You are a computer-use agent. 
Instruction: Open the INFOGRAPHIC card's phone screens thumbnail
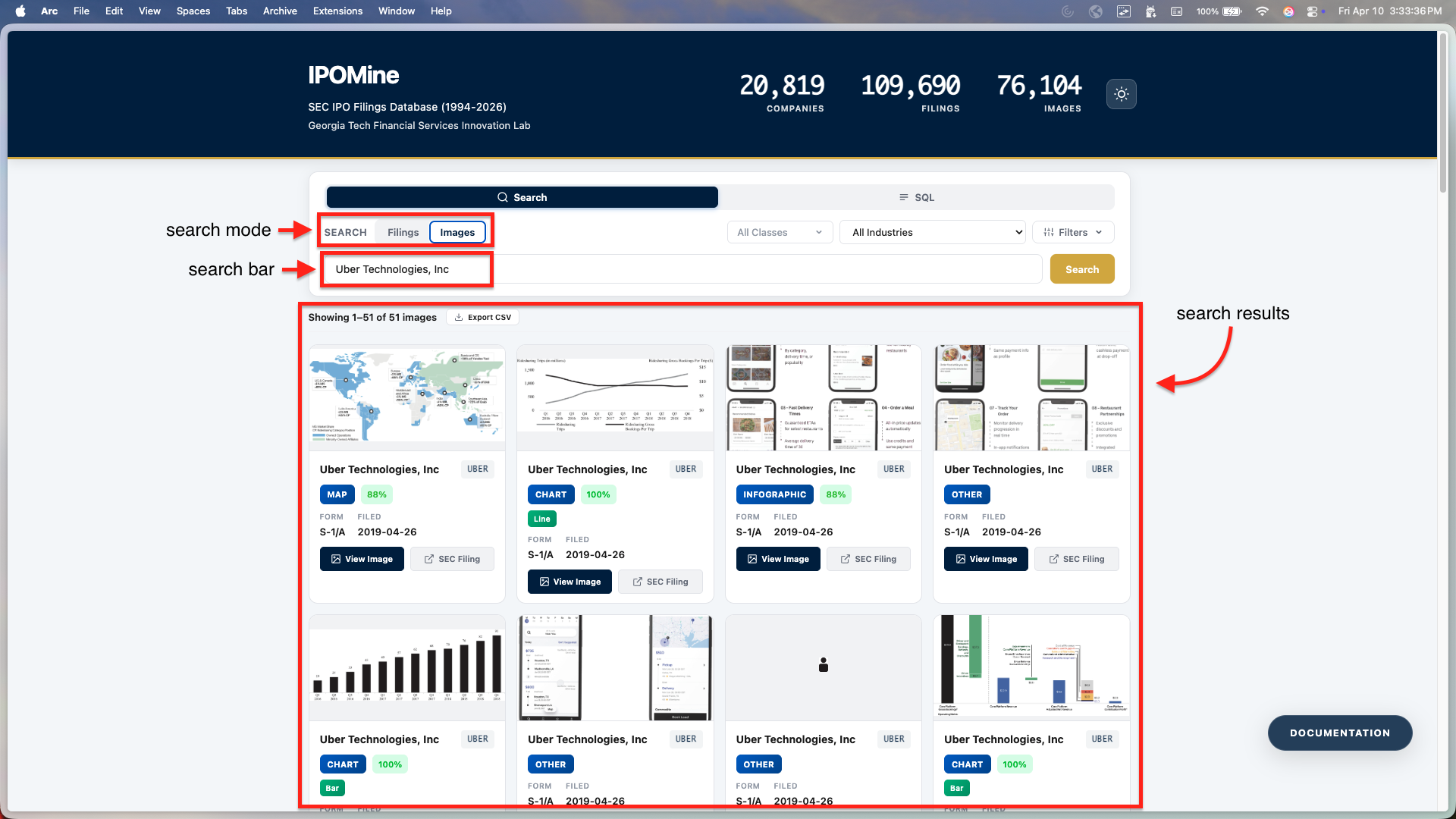pos(824,398)
